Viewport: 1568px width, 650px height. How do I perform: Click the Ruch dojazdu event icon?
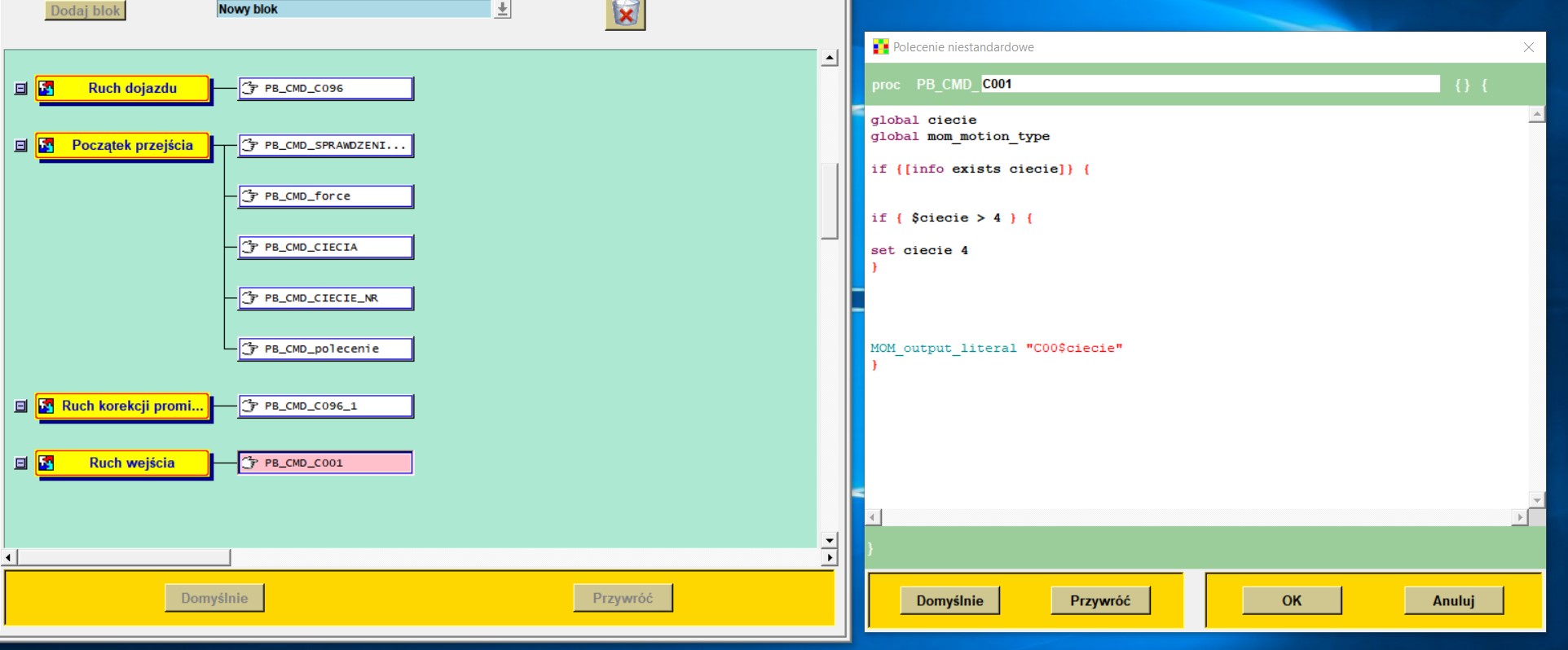[x=47, y=88]
